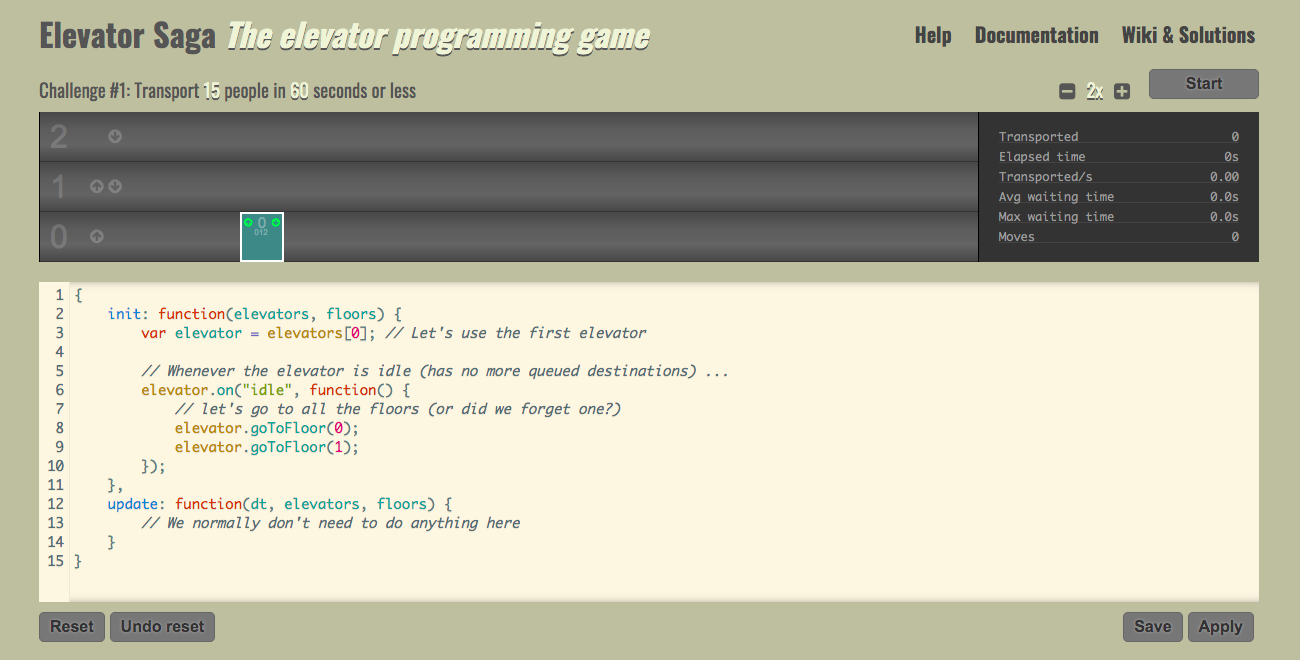Click the up call button on floor 0
Image resolution: width=1300 pixels, height=660 pixels.
click(x=97, y=237)
